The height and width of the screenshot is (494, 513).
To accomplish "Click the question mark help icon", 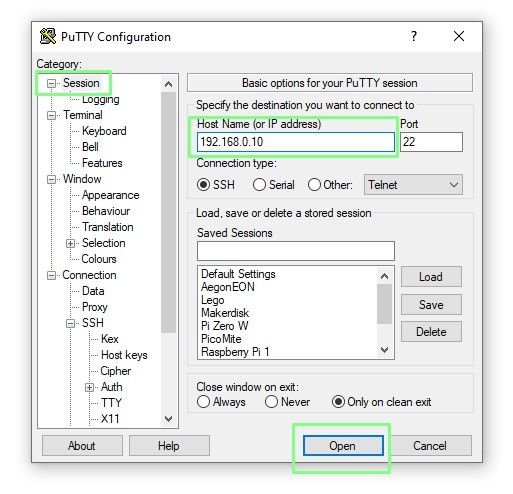I will [x=414, y=36].
